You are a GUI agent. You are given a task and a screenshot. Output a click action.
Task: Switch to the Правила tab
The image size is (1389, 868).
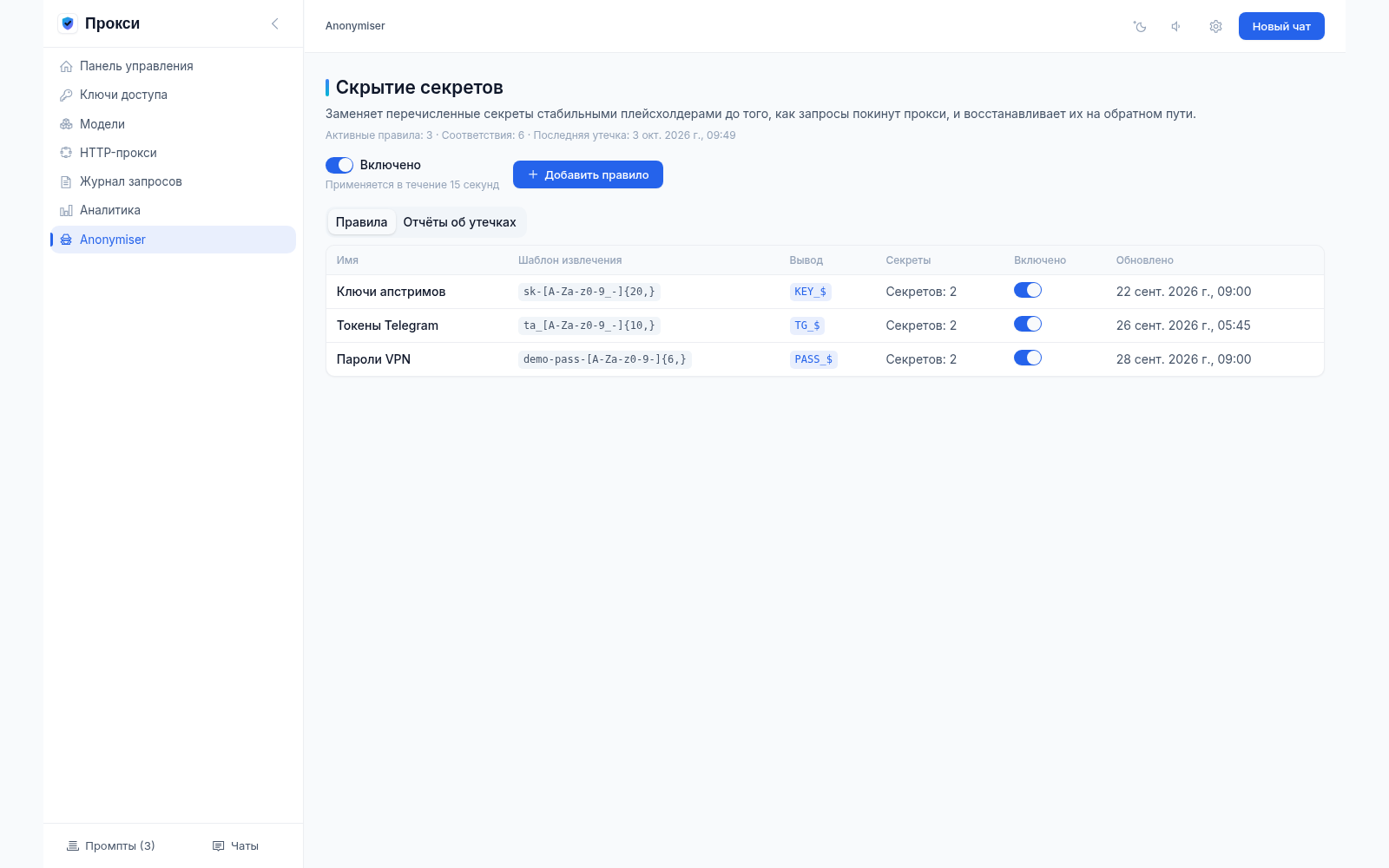click(361, 222)
